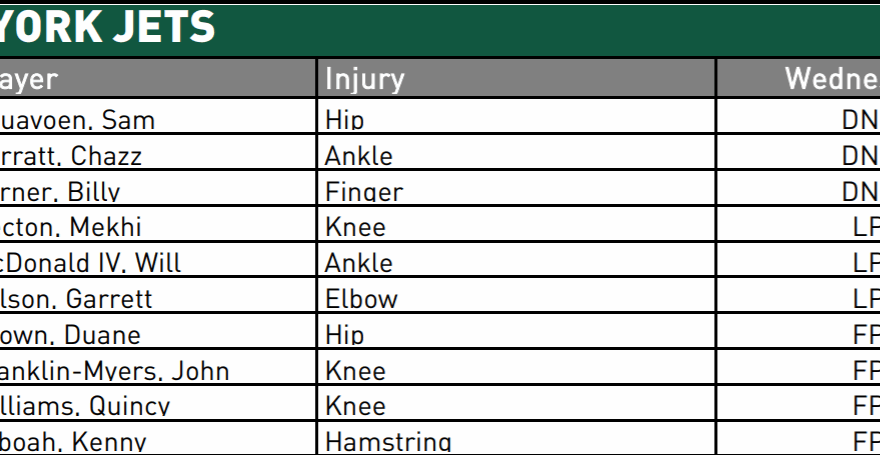Click the partially visible Player column header
Screen dimensions: 880x455
point(30,79)
